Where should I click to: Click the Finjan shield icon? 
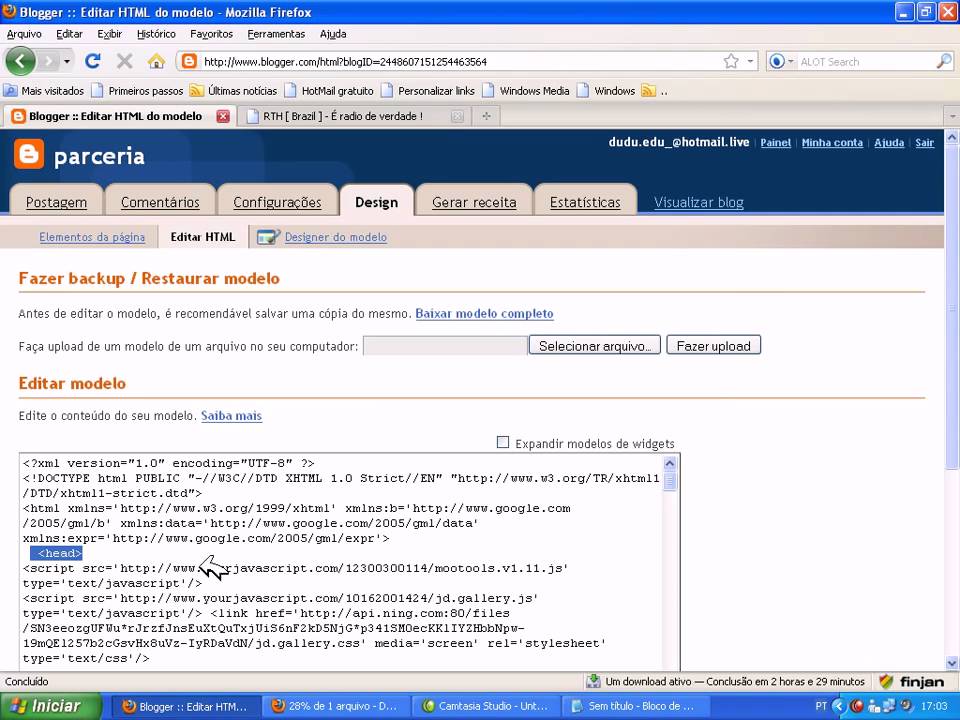click(x=886, y=681)
